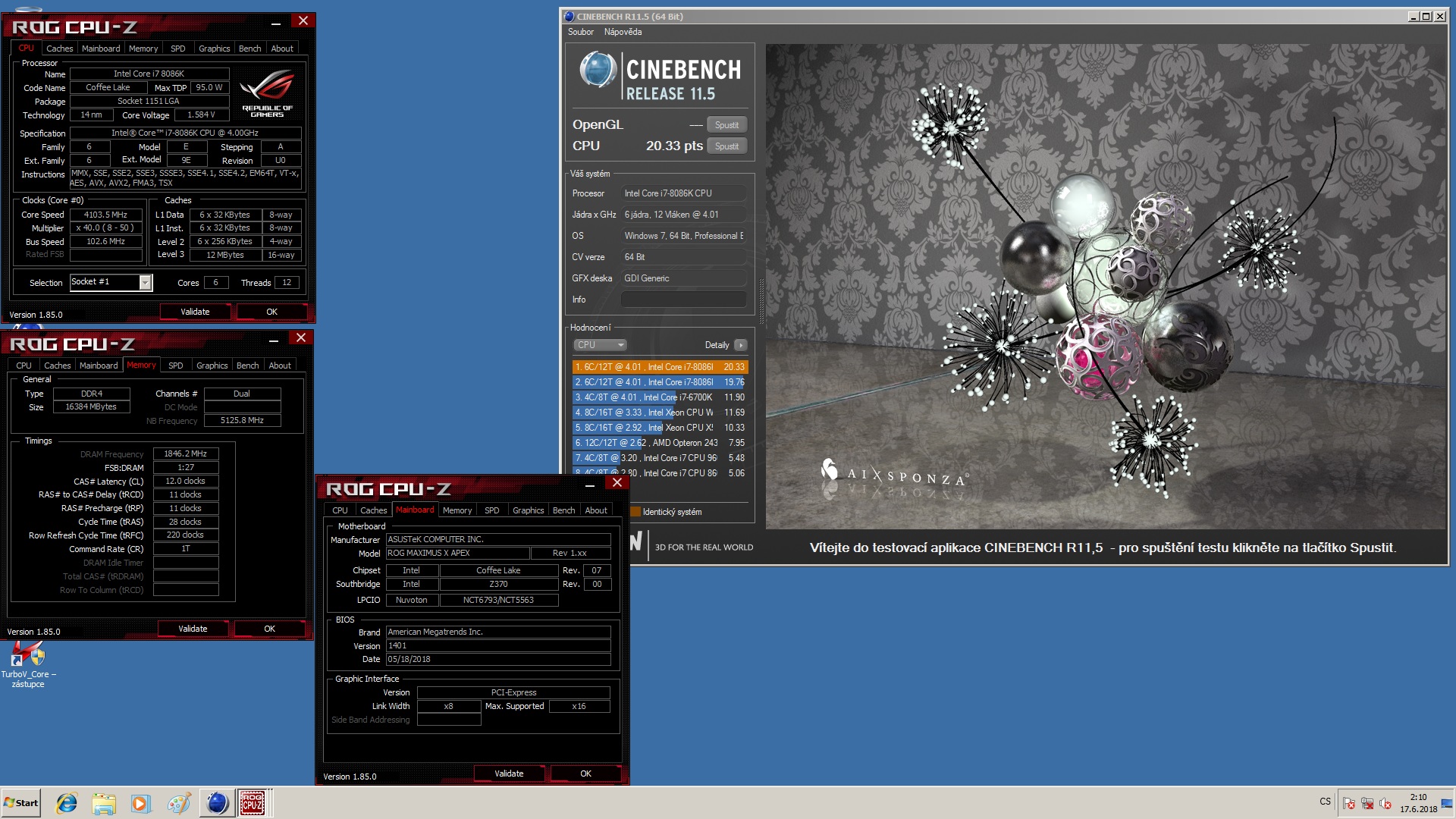Screen dimensions: 1456x819
Task: Open Bench tab in top CPU-Z window
Action: [x=249, y=49]
